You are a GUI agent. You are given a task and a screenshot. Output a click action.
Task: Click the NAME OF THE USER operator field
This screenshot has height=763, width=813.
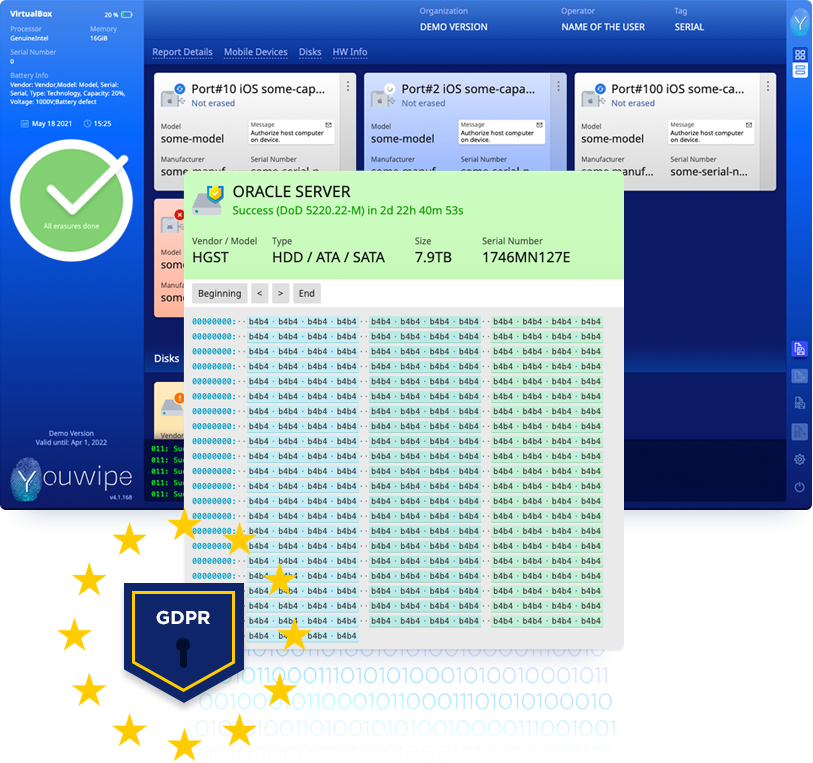click(603, 27)
